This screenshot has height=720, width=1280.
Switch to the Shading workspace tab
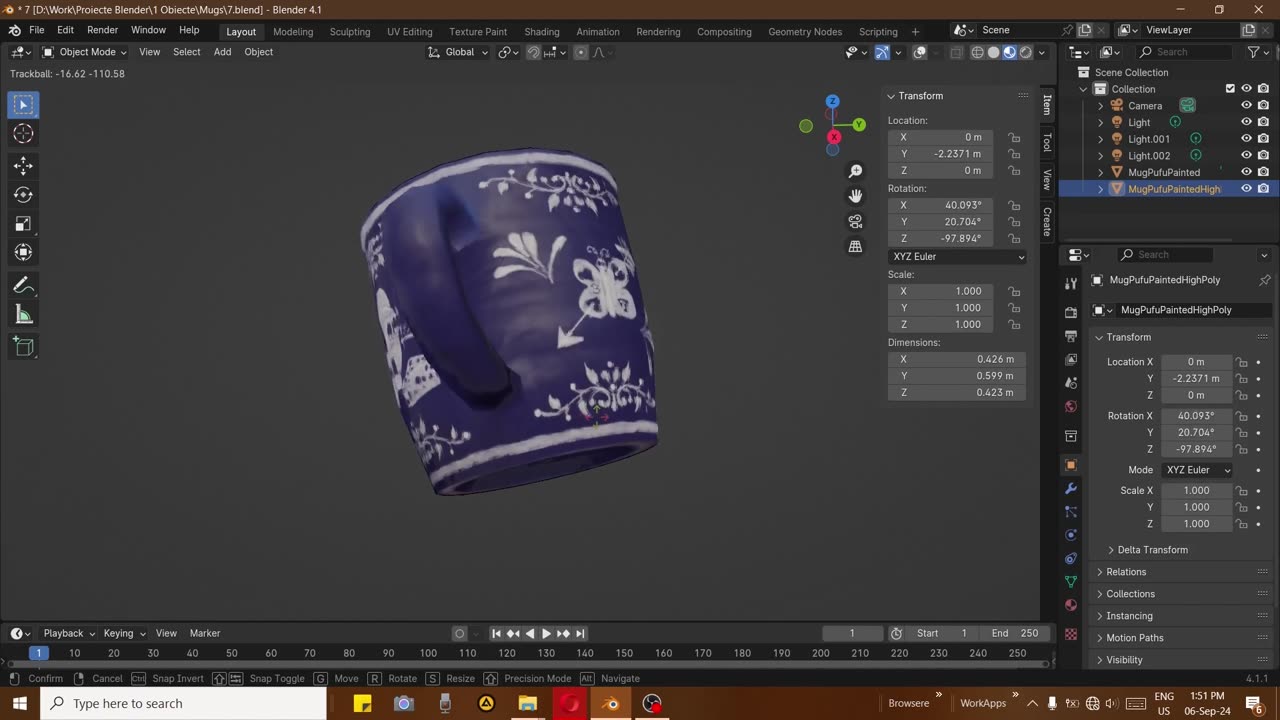click(x=542, y=31)
